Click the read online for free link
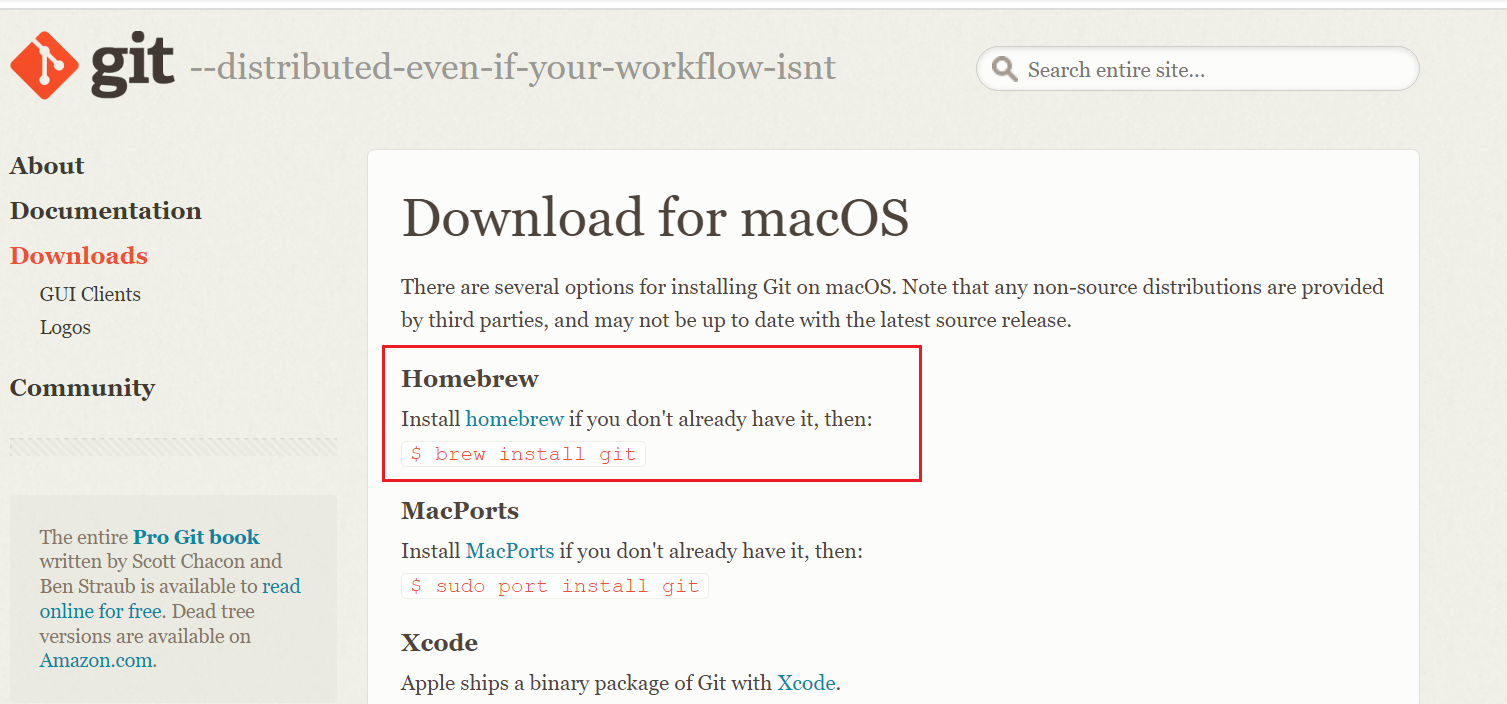Screen dimensions: 1507x704 [170, 599]
